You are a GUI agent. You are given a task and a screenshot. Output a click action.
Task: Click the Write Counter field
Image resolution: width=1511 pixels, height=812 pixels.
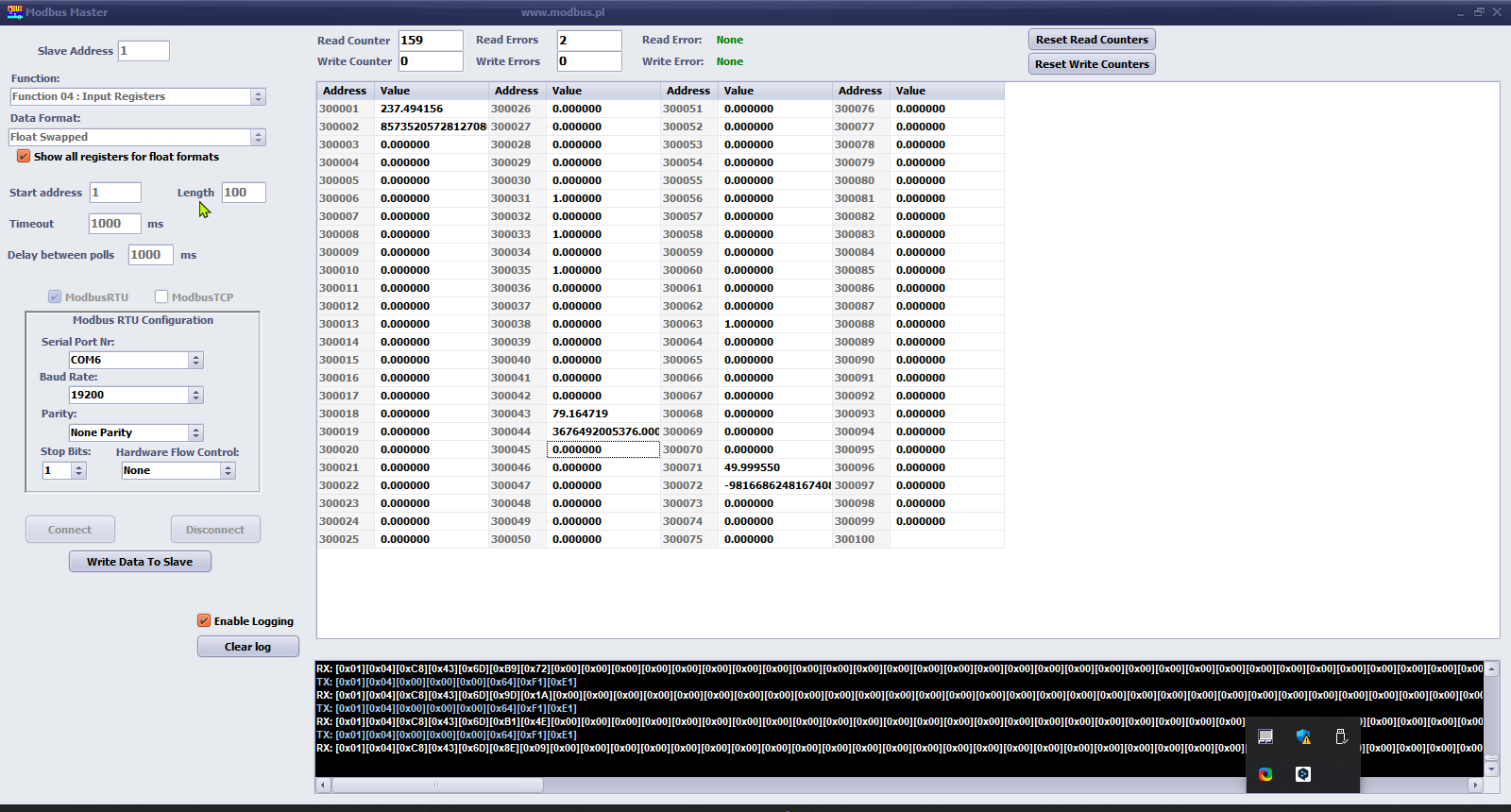point(431,61)
